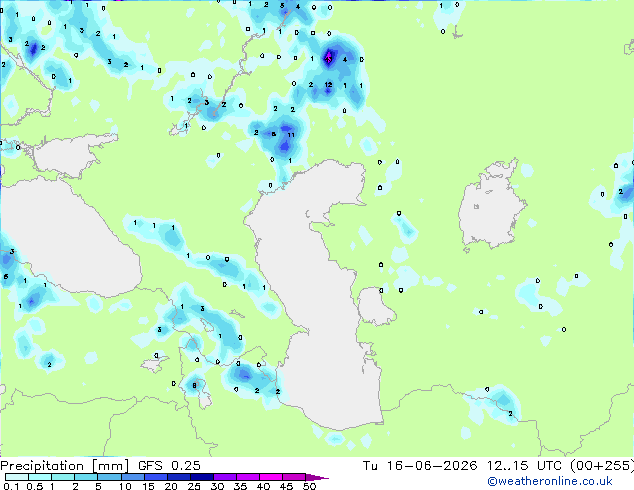Click the 1–2 mm legend swatch
This screenshot has width=634, height=490.
[63, 477]
